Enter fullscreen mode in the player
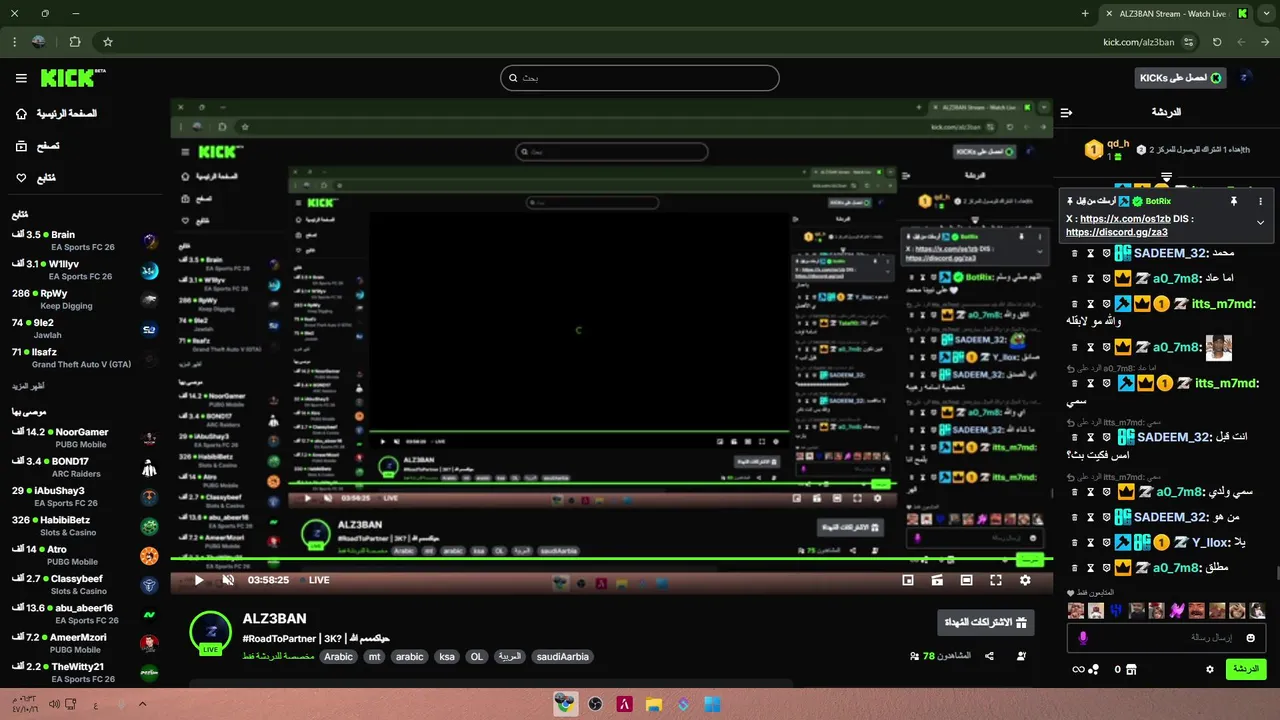This screenshot has width=1280, height=720. click(x=996, y=580)
